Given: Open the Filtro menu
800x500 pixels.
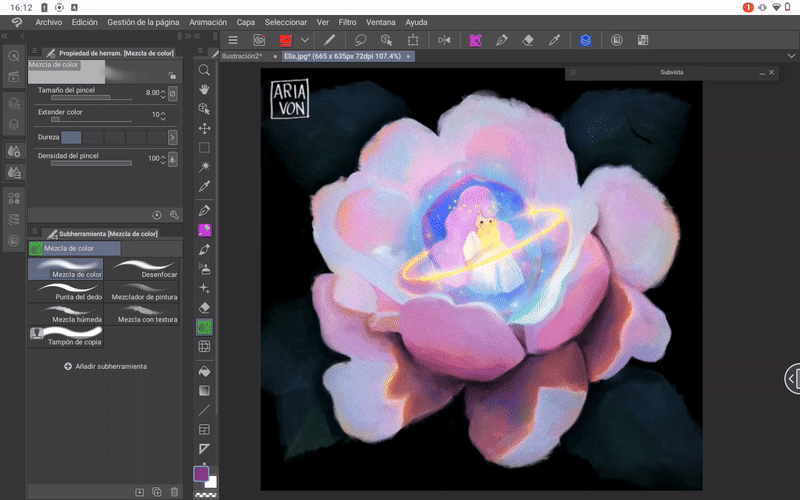Looking at the screenshot, I should (x=347, y=21).
